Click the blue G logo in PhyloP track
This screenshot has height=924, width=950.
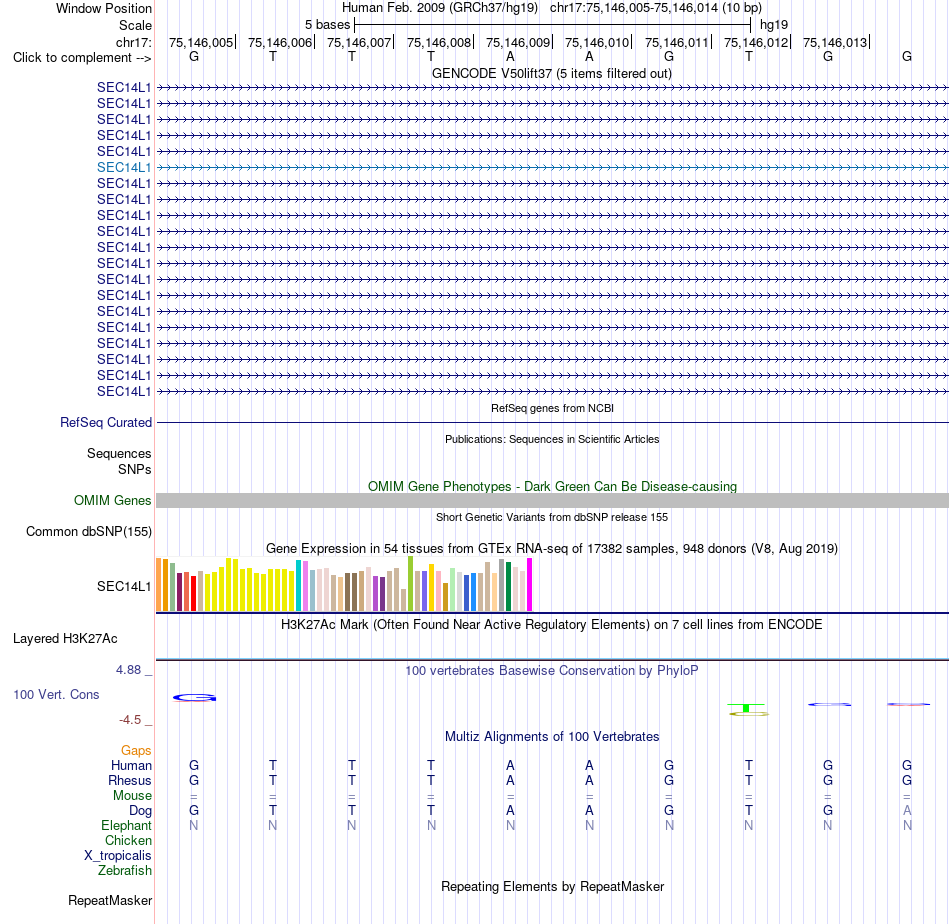(x=194, y=698)
